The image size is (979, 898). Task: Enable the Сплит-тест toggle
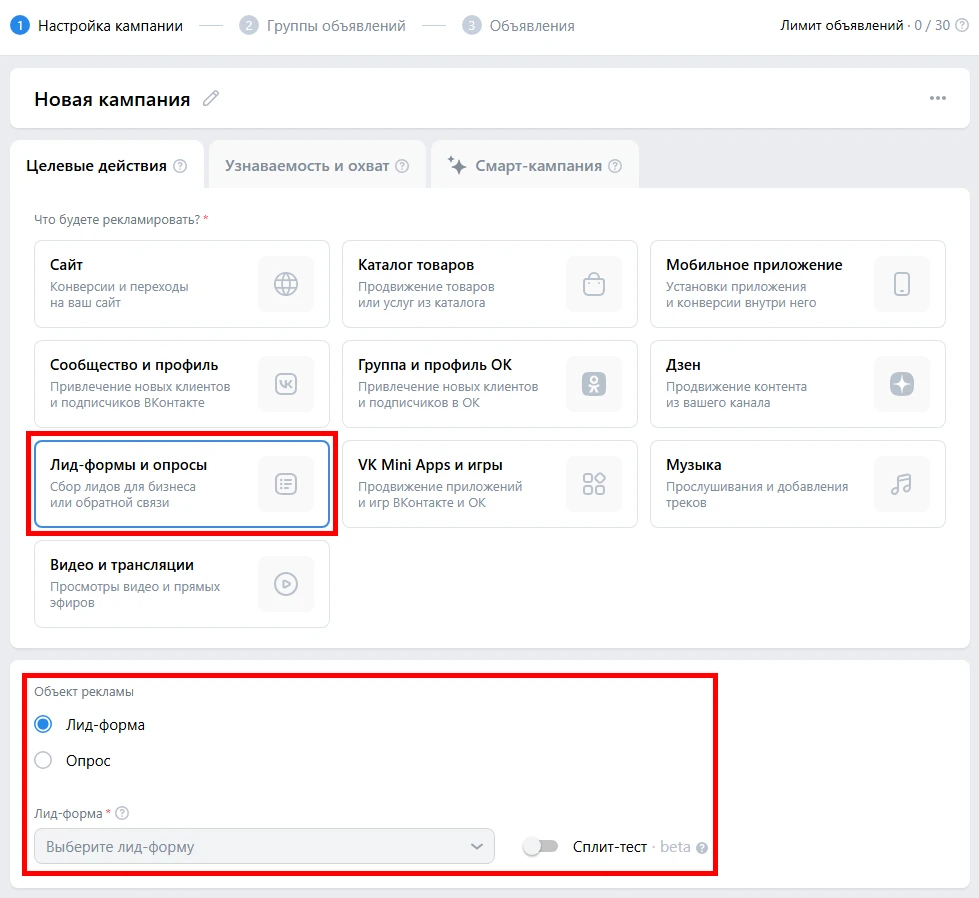(x=541, y=847)
